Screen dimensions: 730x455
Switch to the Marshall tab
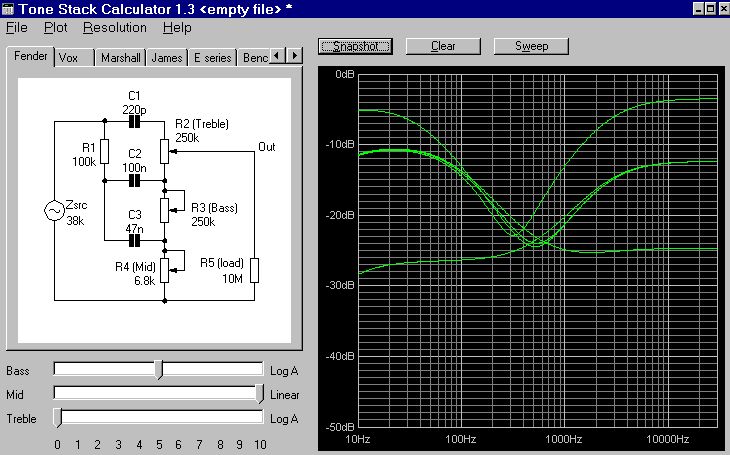pyautogui.click(x=121, y=58)
